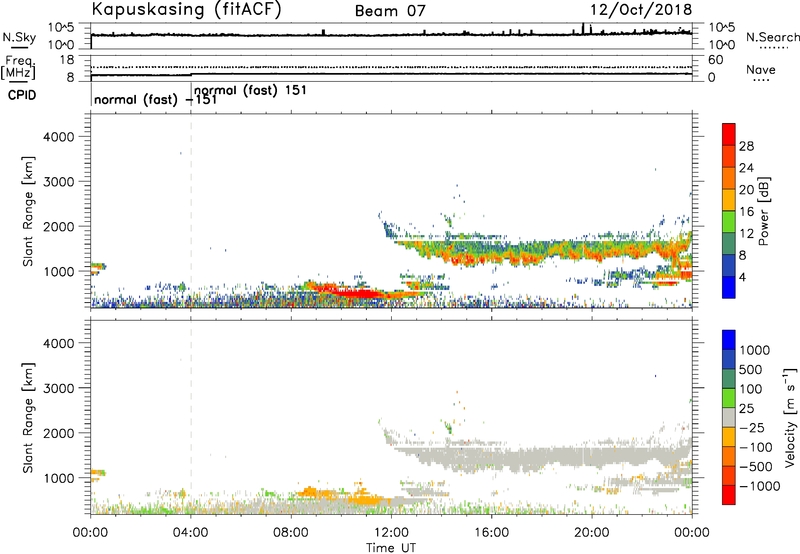Screen dimensions: 800x554
Task: Click the 60 Nave axis tick label
Action: click(715, 60)
